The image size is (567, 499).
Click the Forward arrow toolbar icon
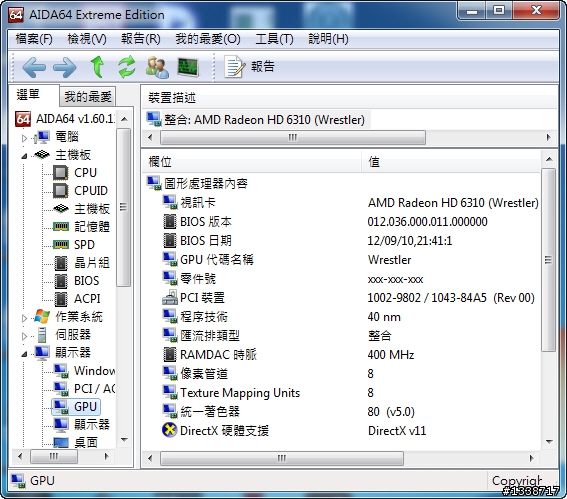(65, 67)
